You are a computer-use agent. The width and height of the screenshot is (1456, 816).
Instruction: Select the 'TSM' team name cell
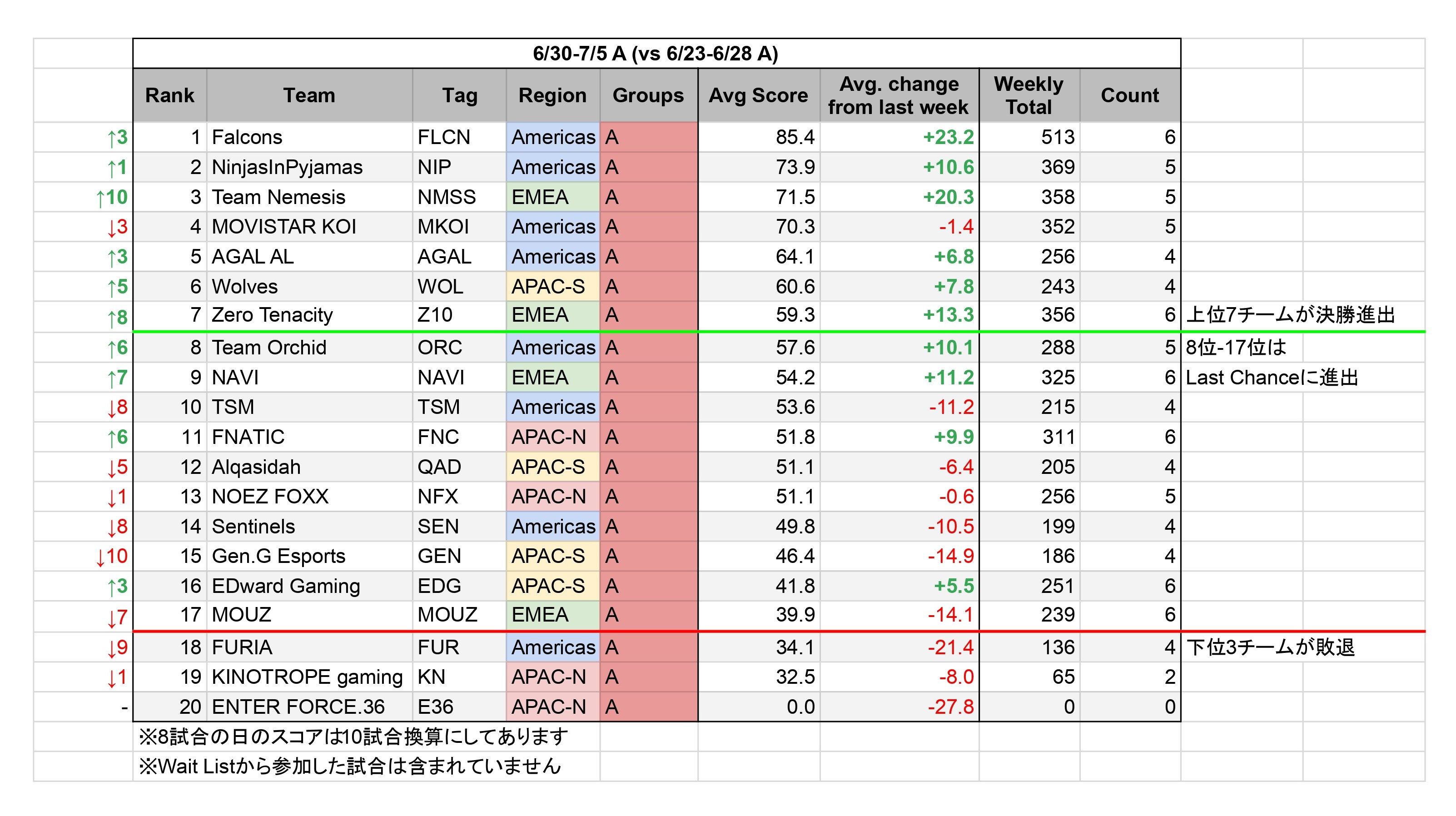click(x=309, y=407)
